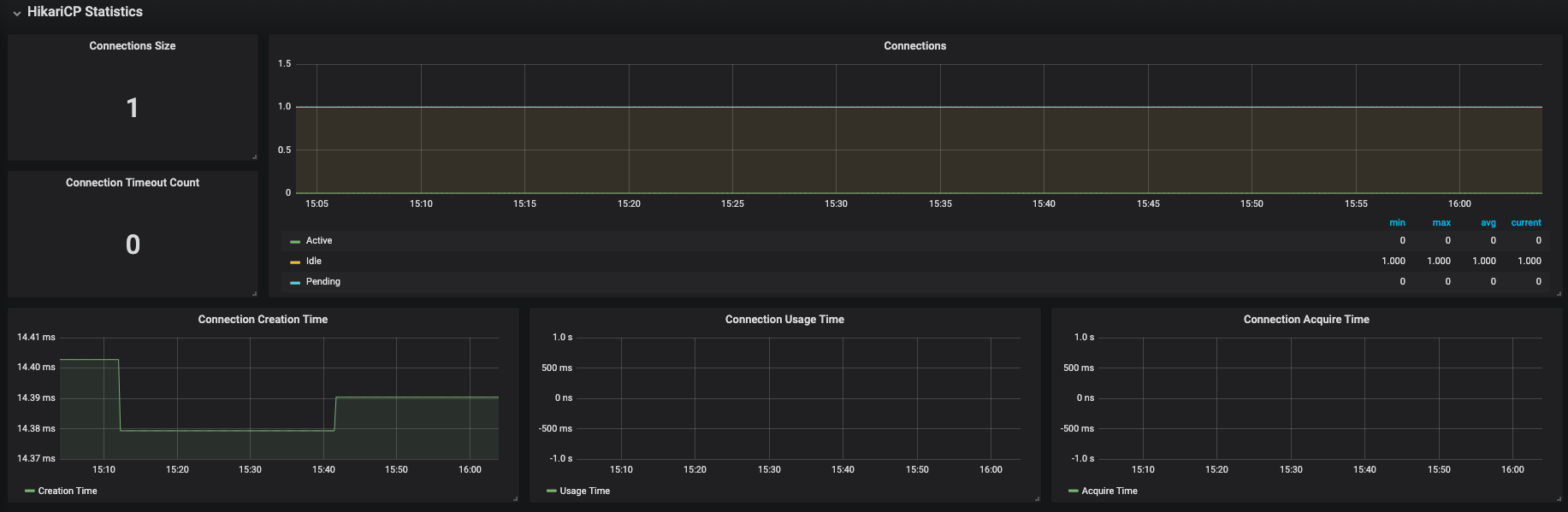Open Connection Usage Time panel title menu
This screenshot has height=512, width=1568.
coord(784,320)
